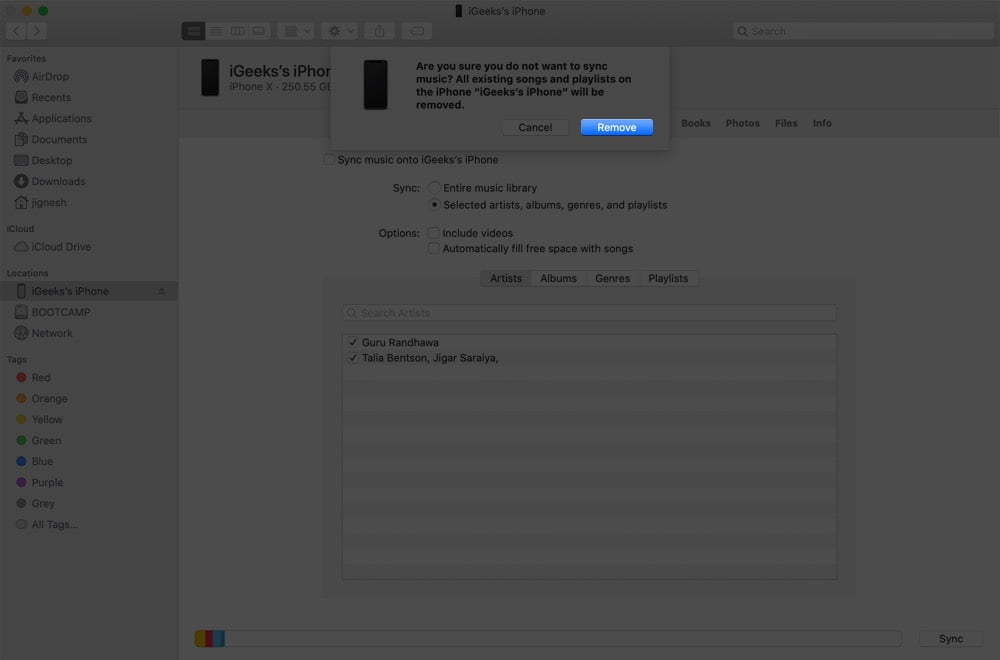Switch to column view icon
Viewport: 1000px width, 660px height.
(237, 31)
